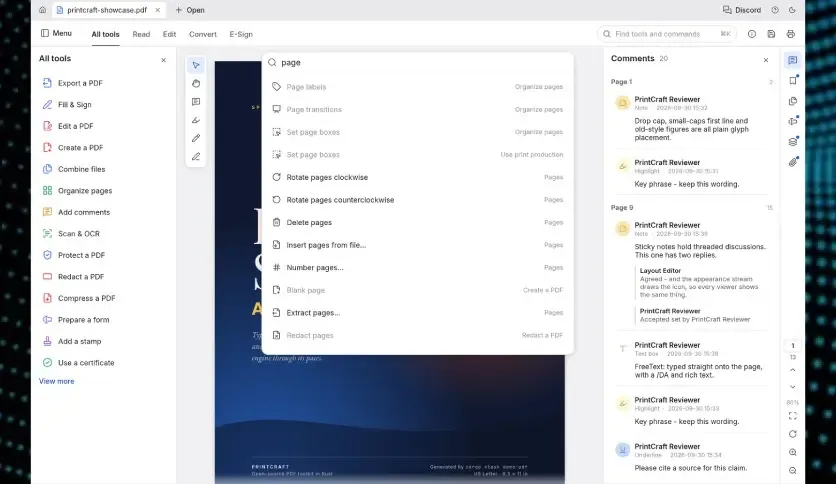Viewport: 836px width, 484px height.
Task: Click the Find tools and commands field
Action: [666, 34]
